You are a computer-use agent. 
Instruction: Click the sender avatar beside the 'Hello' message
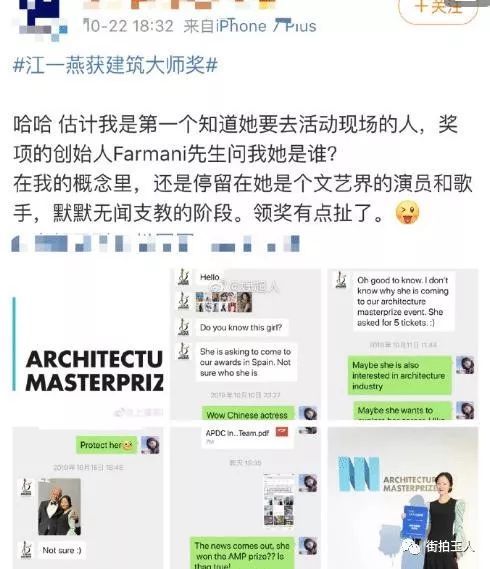[184, 277]
